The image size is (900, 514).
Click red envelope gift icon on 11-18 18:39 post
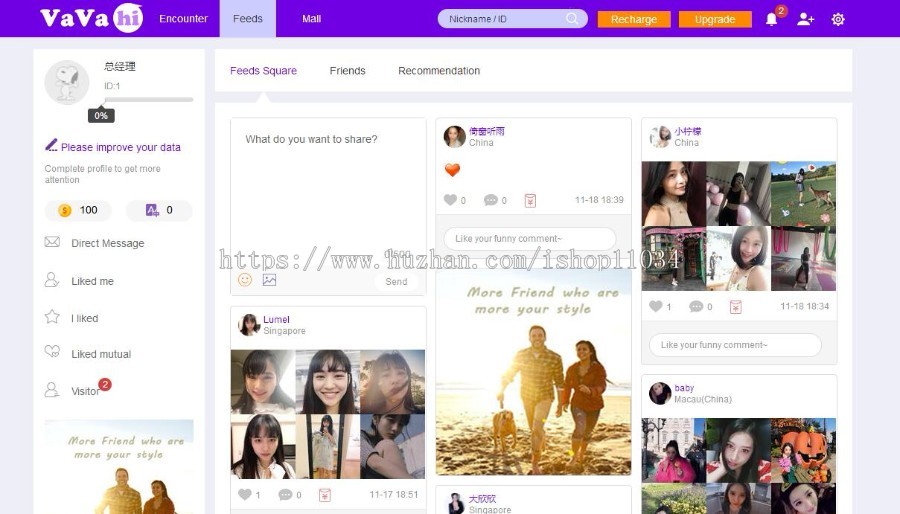coord(530,200)
